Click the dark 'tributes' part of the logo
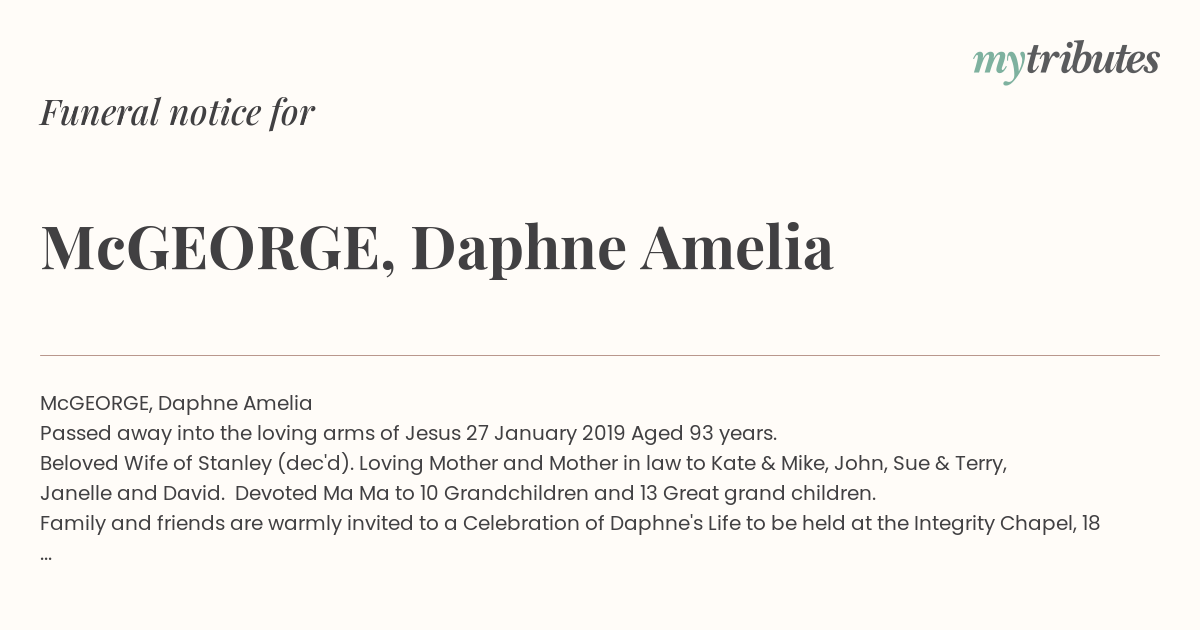 (x=1093, y=60)
